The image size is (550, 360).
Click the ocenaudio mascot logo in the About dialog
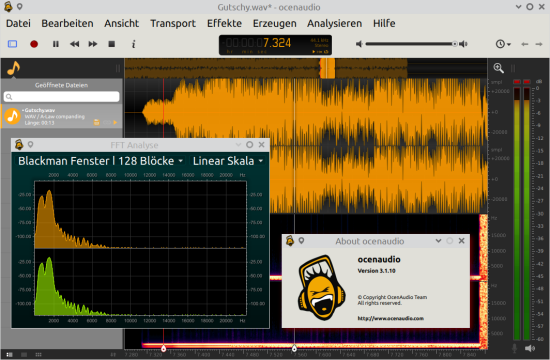click(322, 288)
